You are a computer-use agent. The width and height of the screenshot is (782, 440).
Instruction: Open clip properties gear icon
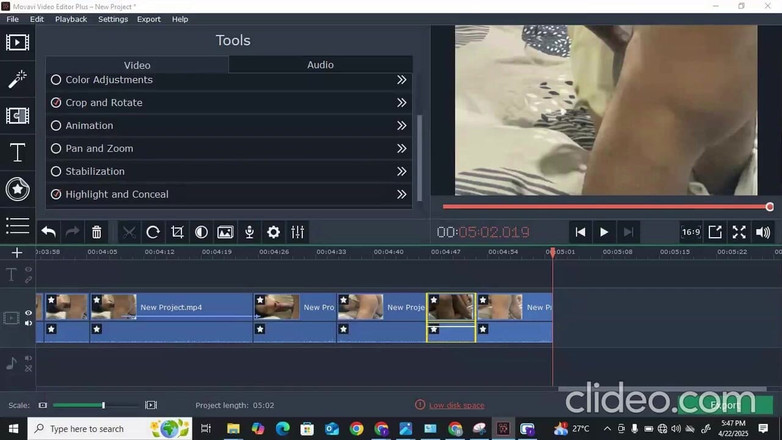pyautogui.click(x=273, y=232)
